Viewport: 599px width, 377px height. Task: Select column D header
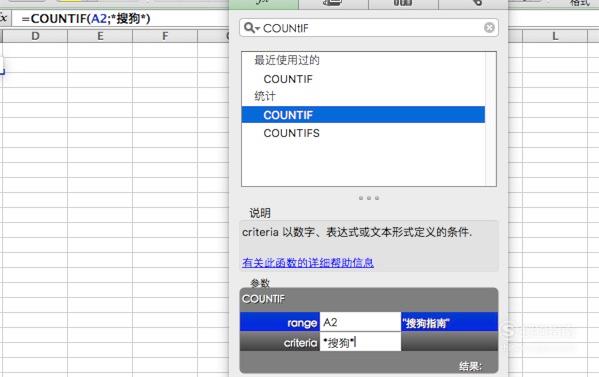[x=35, y=36]
